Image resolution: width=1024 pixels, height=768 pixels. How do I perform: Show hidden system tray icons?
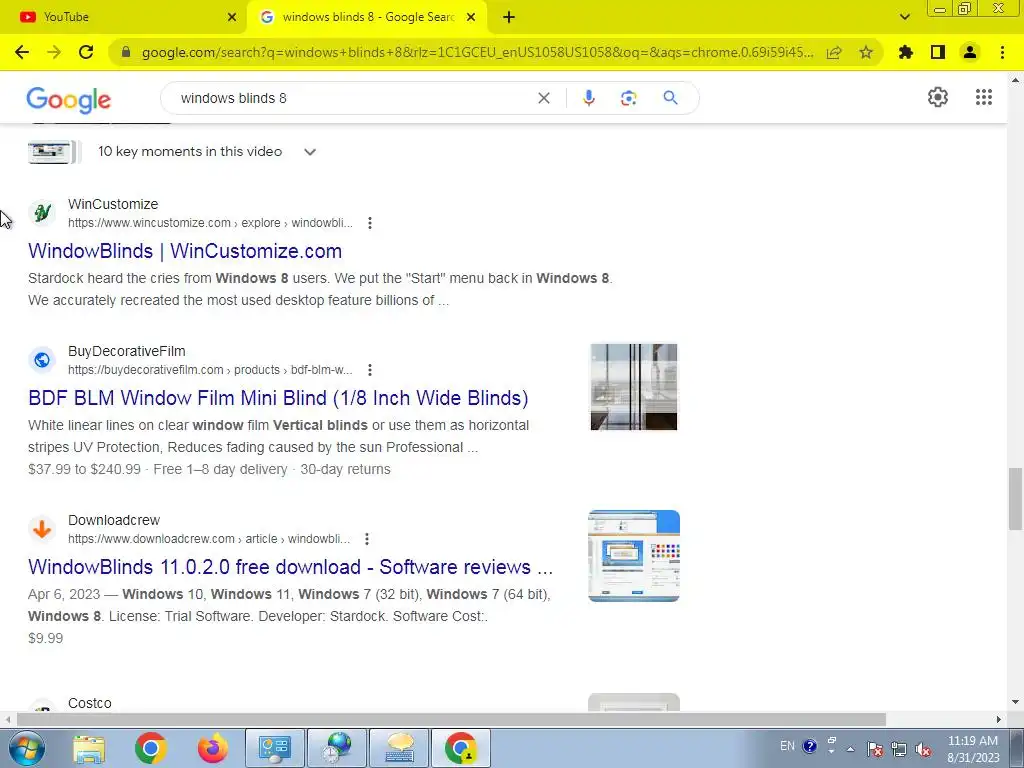tap(850, 749)
